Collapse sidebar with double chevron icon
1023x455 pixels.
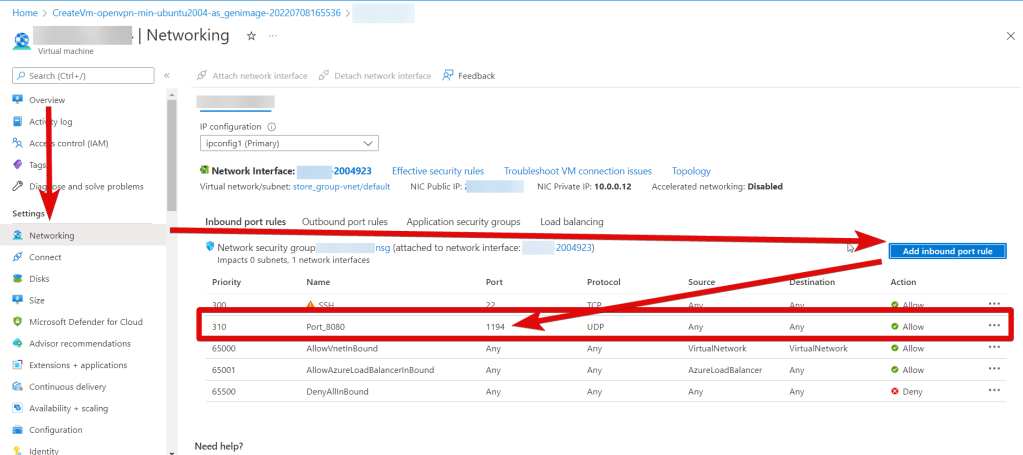coord(166,76)
